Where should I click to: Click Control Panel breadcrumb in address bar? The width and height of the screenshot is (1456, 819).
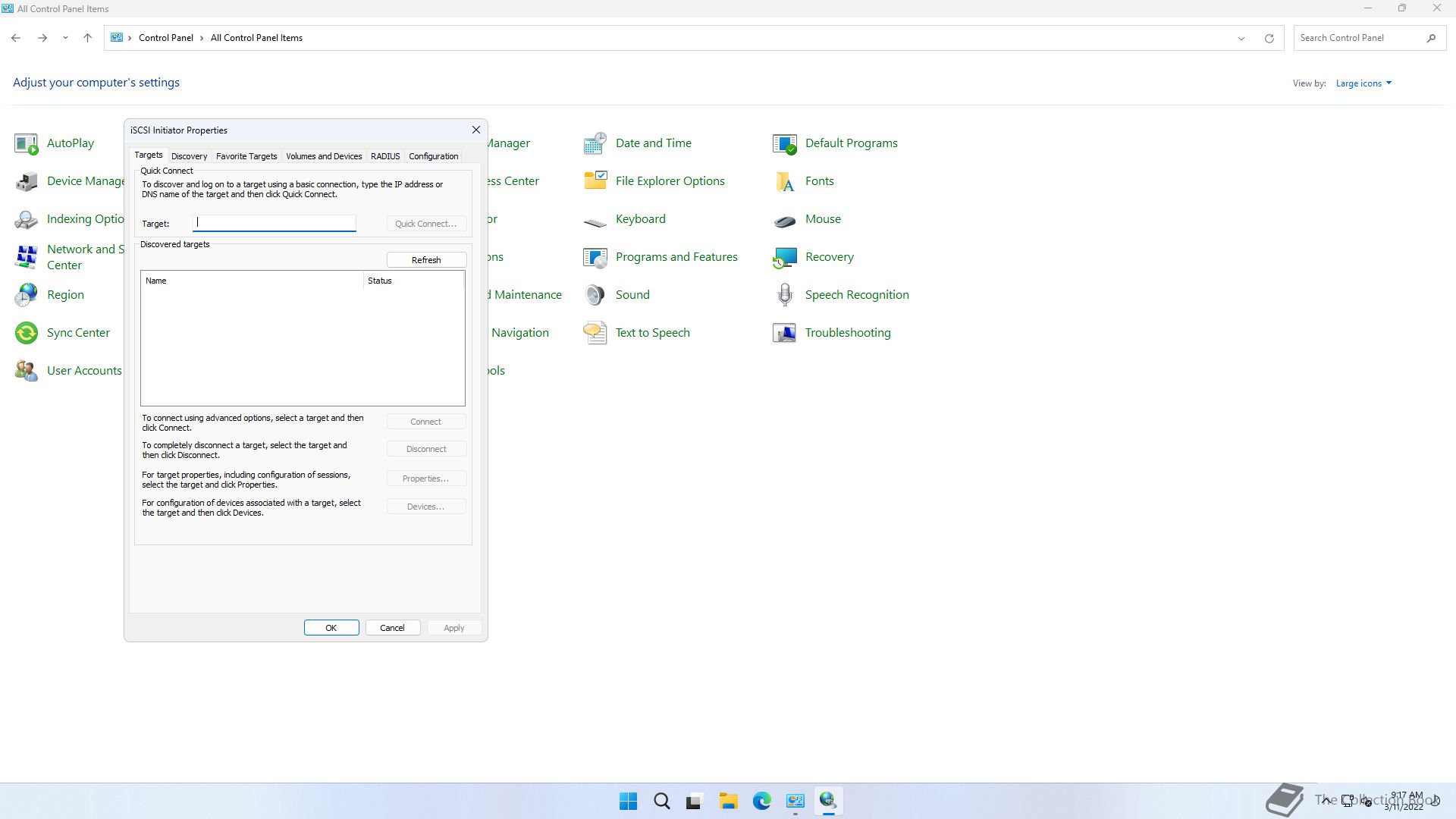pyautogui.click(x=166, y=38)
